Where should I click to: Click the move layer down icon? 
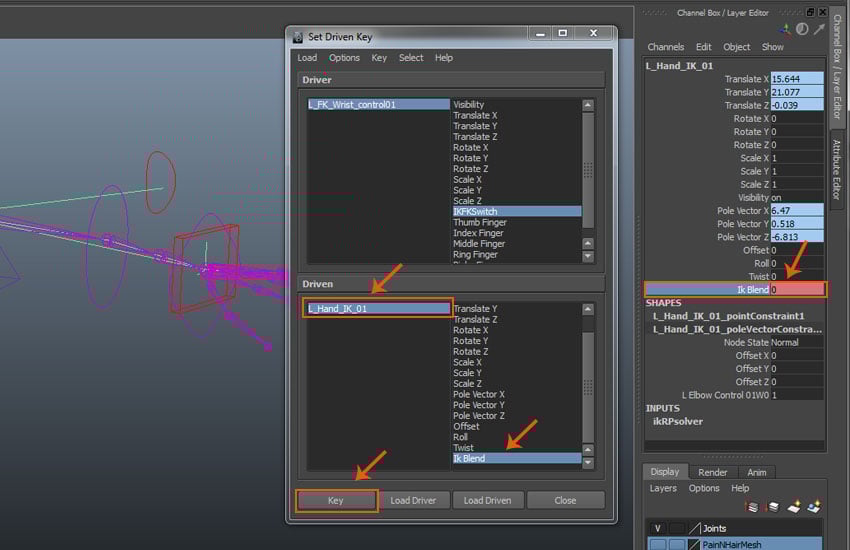tap(770, 507)
